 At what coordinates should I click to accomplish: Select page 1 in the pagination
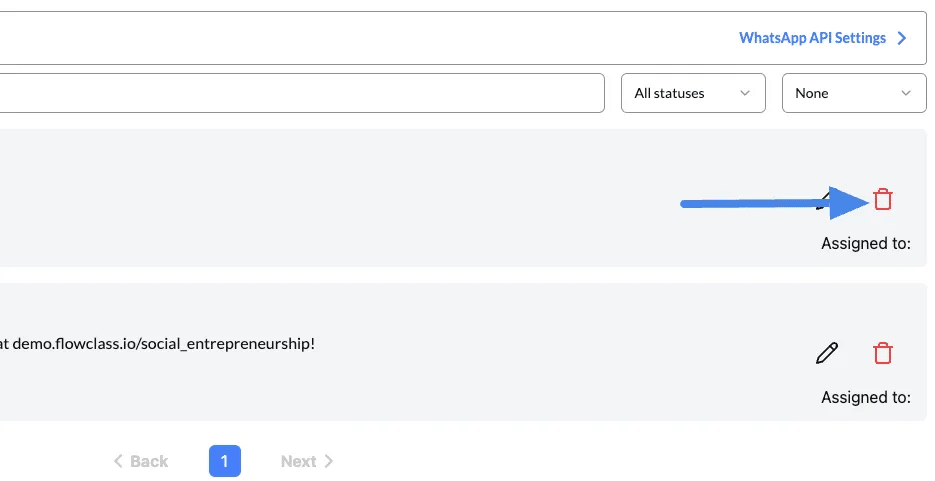click(x=225, y=461)
